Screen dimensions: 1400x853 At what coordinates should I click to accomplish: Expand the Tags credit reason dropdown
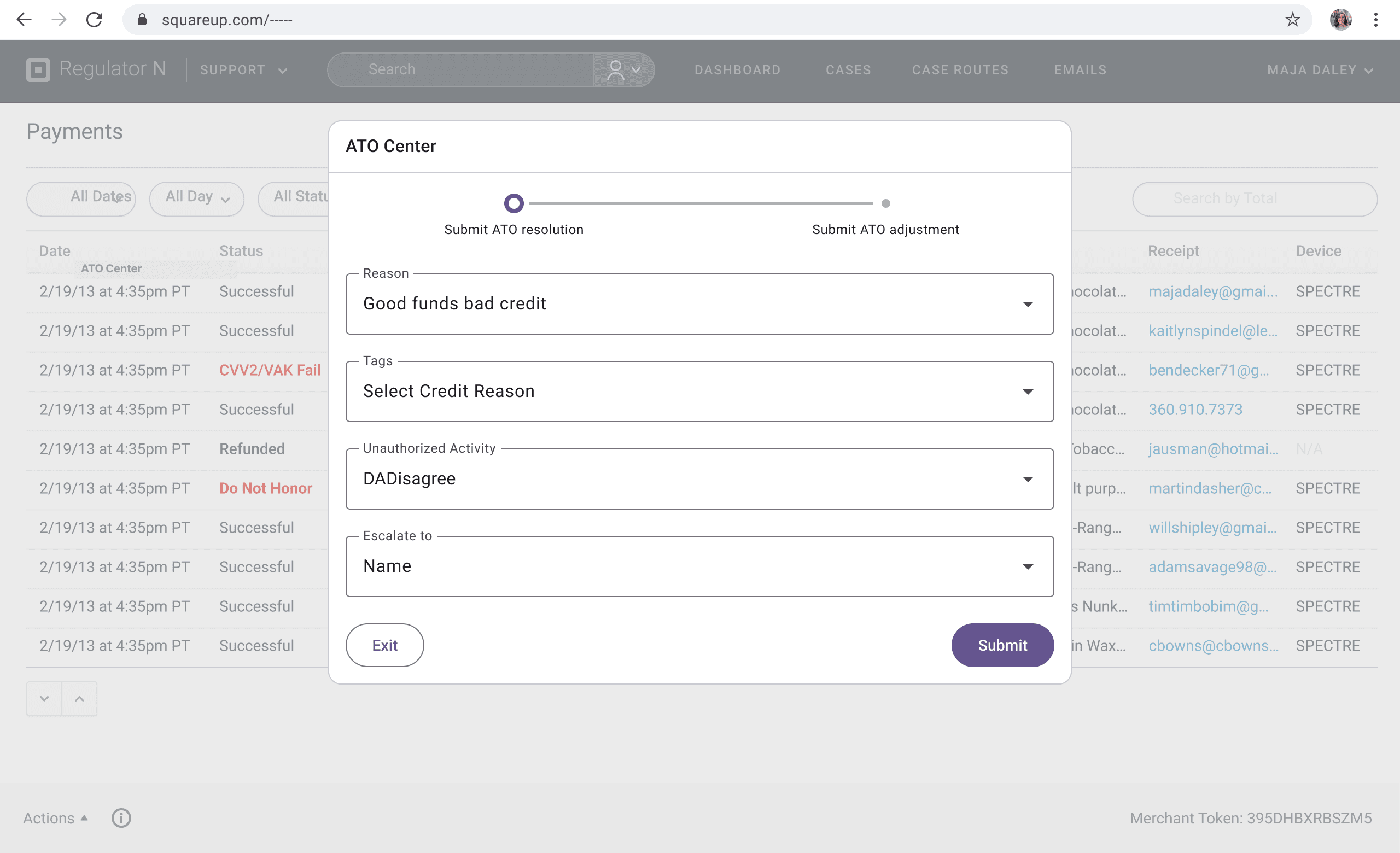pos(699,392)
